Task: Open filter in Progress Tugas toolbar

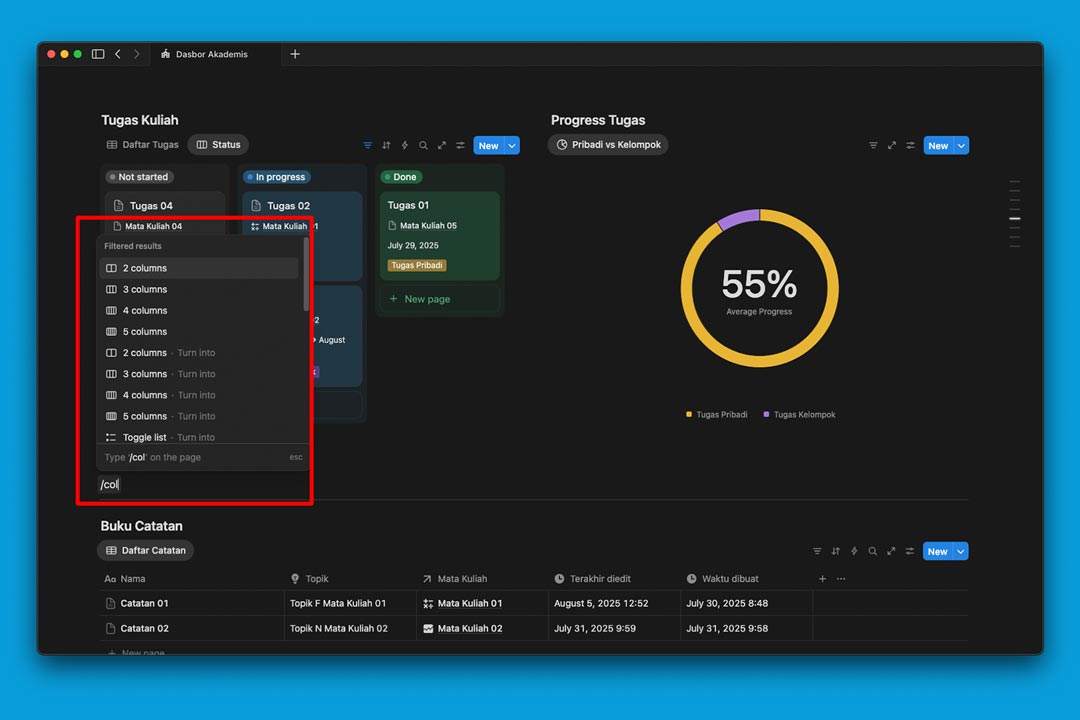Action: click(873, 145)
